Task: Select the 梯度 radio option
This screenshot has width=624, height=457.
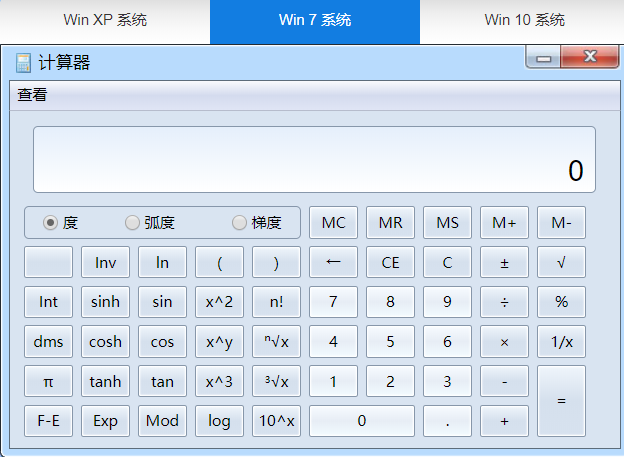Action: pyautogui.click(x=240, y=223)
